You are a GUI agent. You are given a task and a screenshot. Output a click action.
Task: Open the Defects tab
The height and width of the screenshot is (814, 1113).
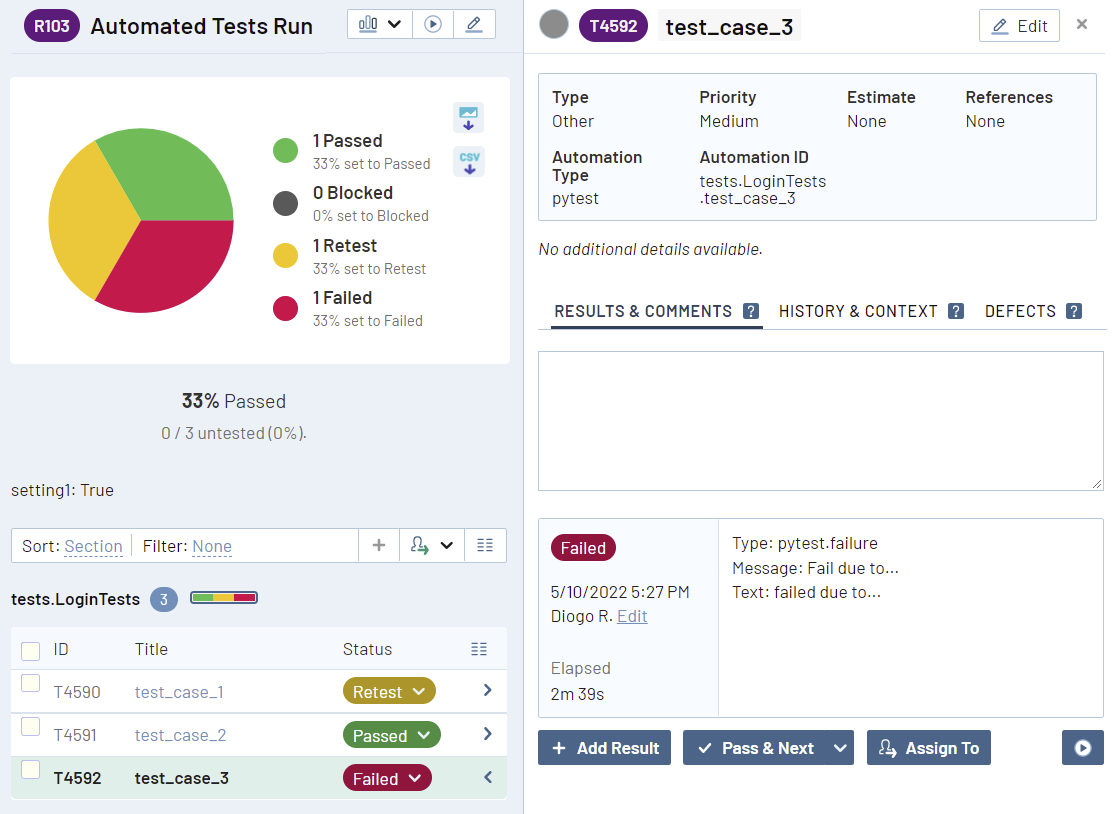1020,311
